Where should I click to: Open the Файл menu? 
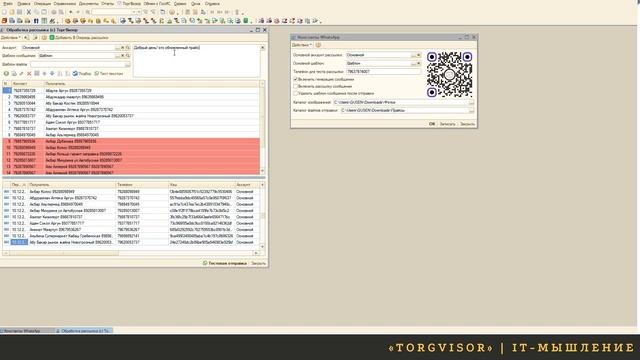coord(8,4)
